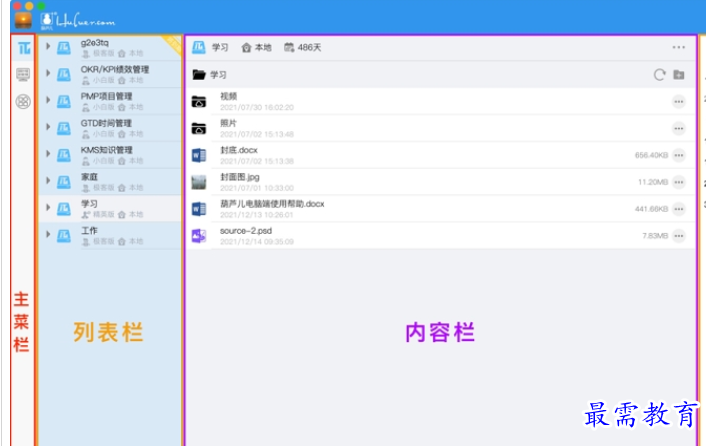Viewport: 706px width, 446px height.
Task: Expand the KMS知识管理 list entry
Action: (x=48, y=153)
